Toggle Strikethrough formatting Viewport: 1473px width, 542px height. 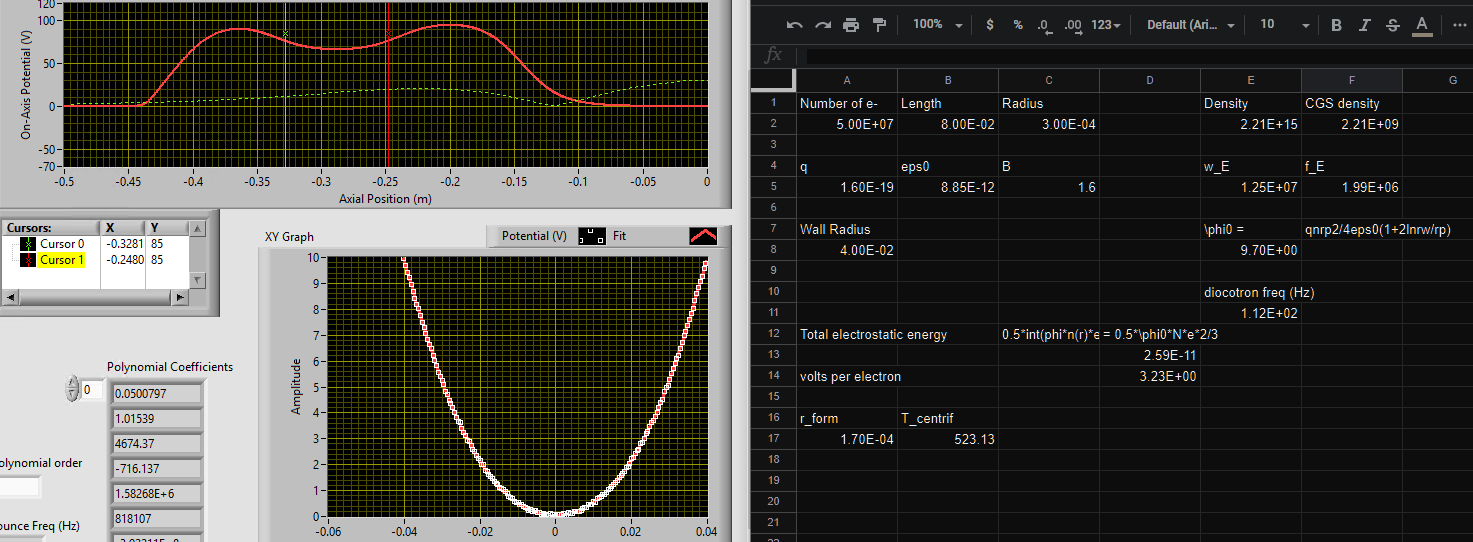pos(1392,25)
